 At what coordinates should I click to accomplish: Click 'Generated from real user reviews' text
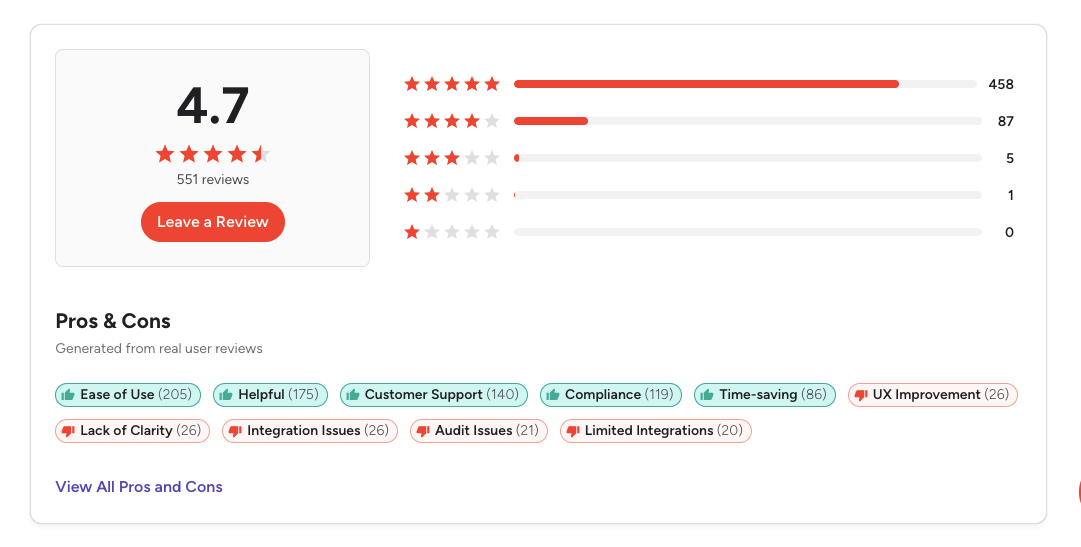coord(159,348)
